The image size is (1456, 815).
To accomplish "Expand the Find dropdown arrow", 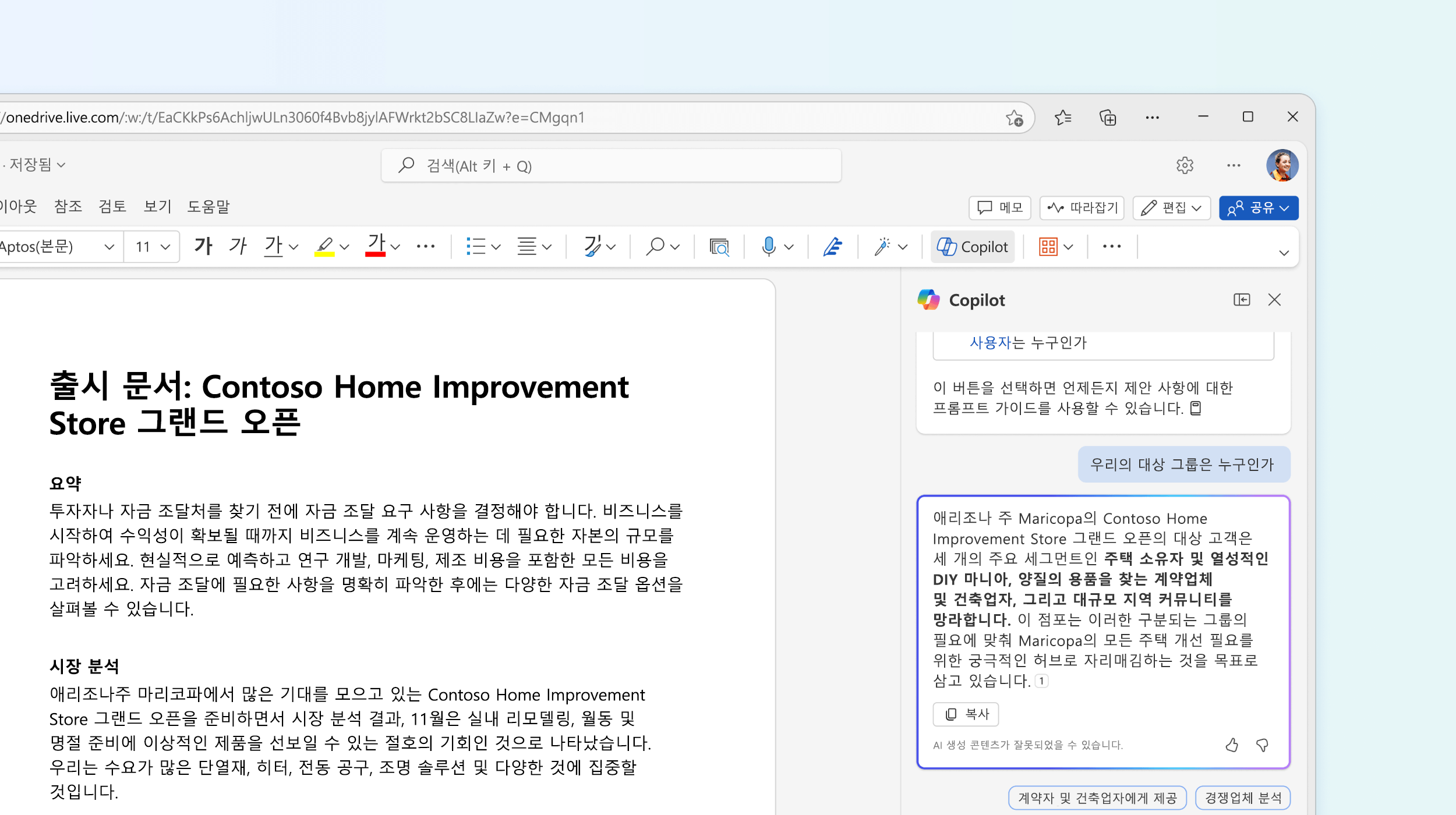I will click(x=675, y=247).
